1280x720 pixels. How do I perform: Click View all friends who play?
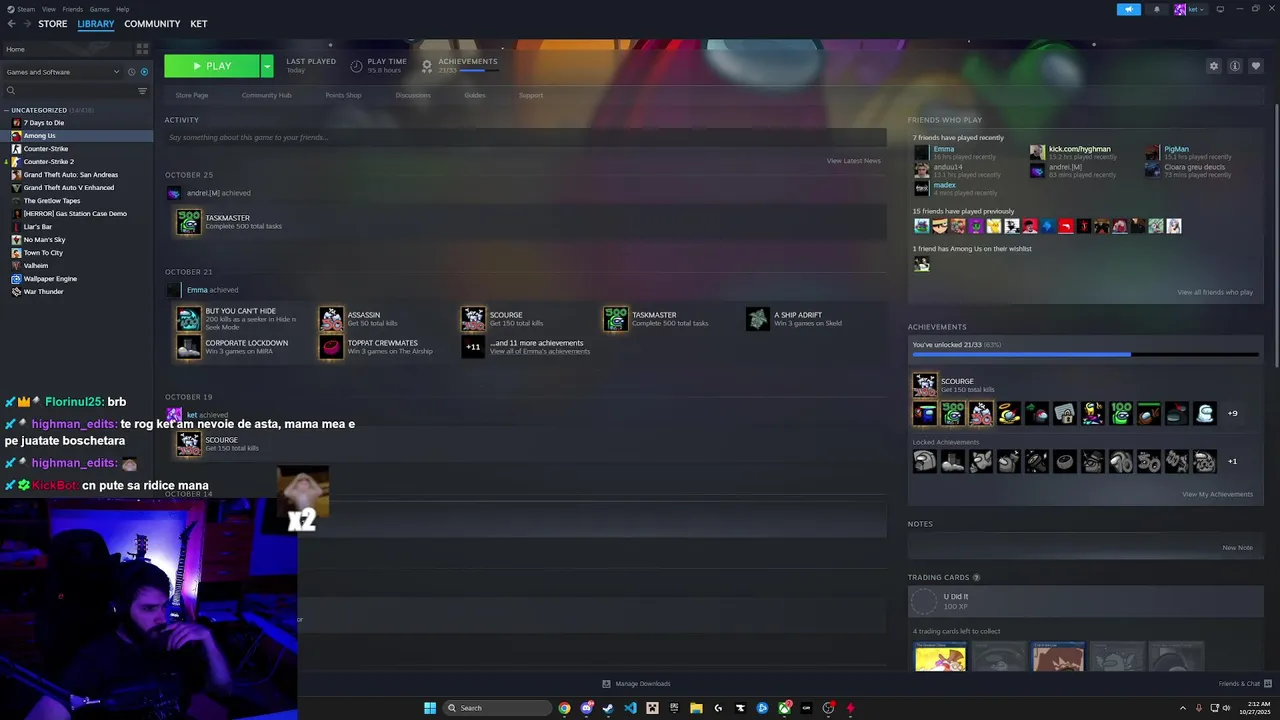[x=1215, y=292]
